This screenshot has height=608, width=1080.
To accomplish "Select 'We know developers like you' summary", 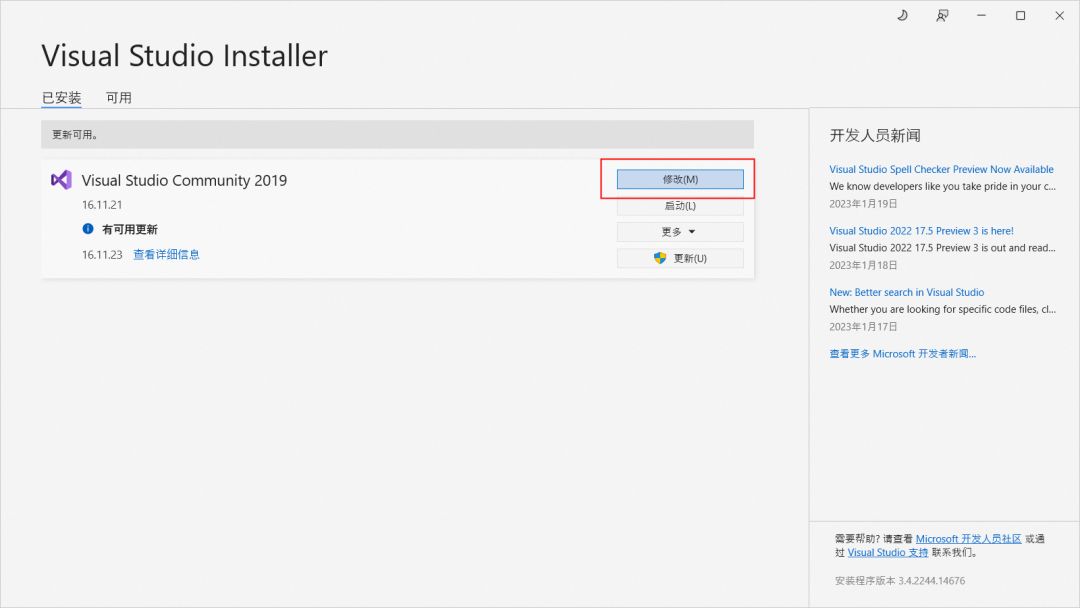I will click(942, 186).
